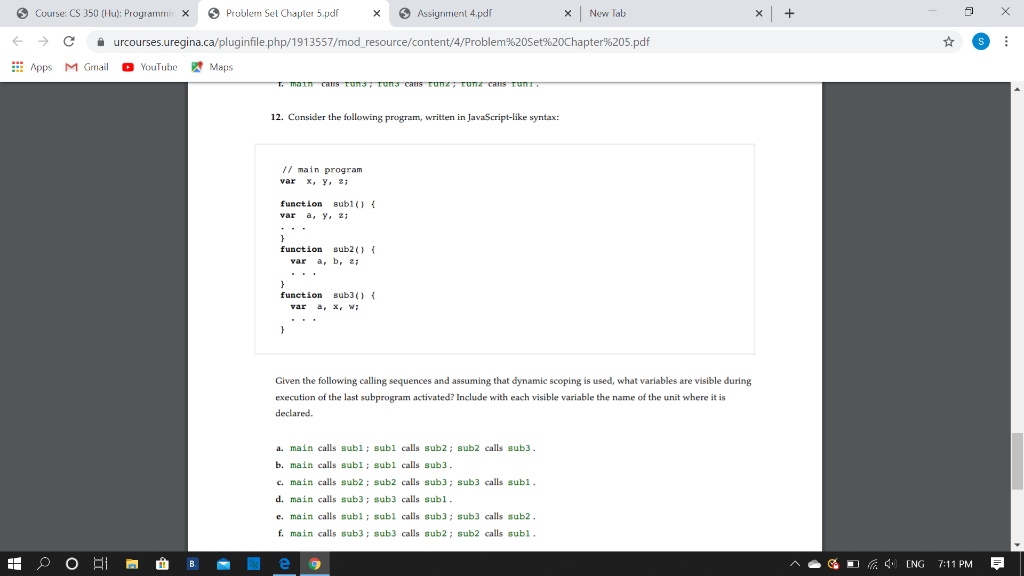1024x576 pixels.
Task: Open the Microsoft Store icon
Action: 161,564
